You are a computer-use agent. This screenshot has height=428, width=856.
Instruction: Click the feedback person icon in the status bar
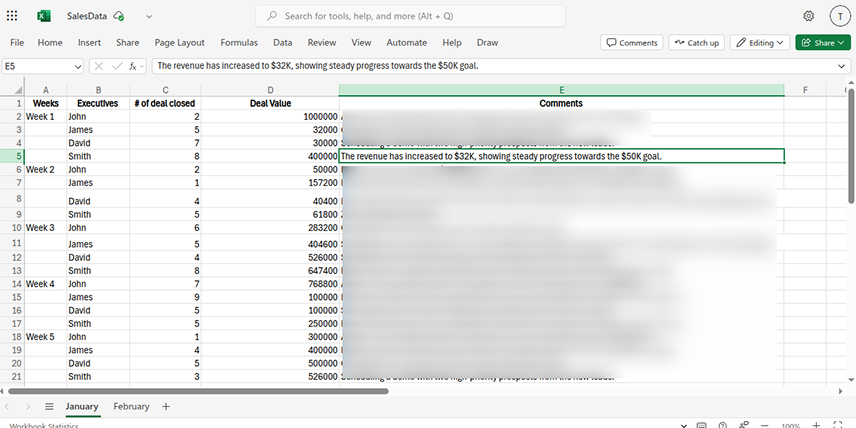[744, 425]
